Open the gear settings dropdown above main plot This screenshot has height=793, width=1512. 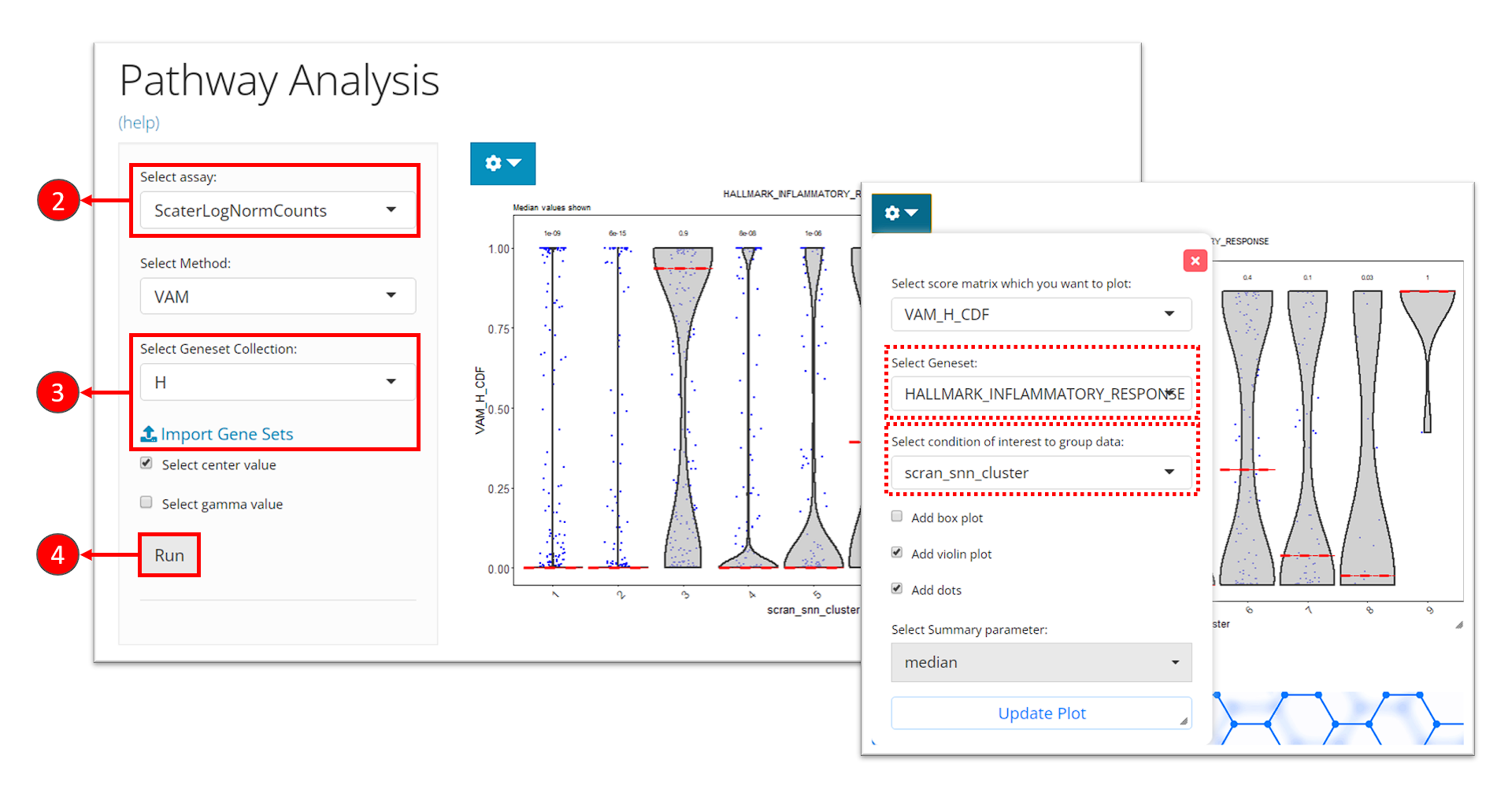pos(502,163)
